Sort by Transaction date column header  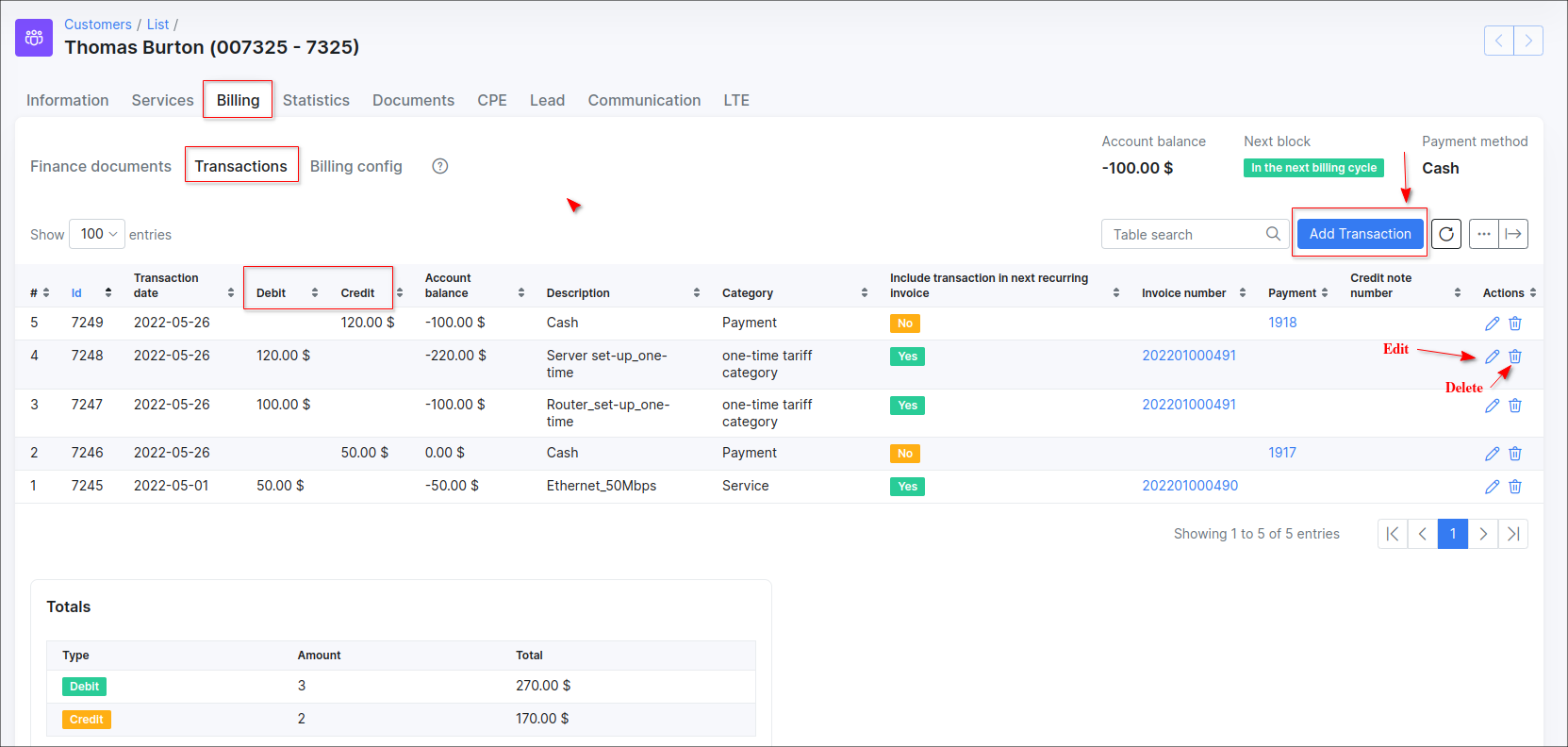(x=166, y=285)
